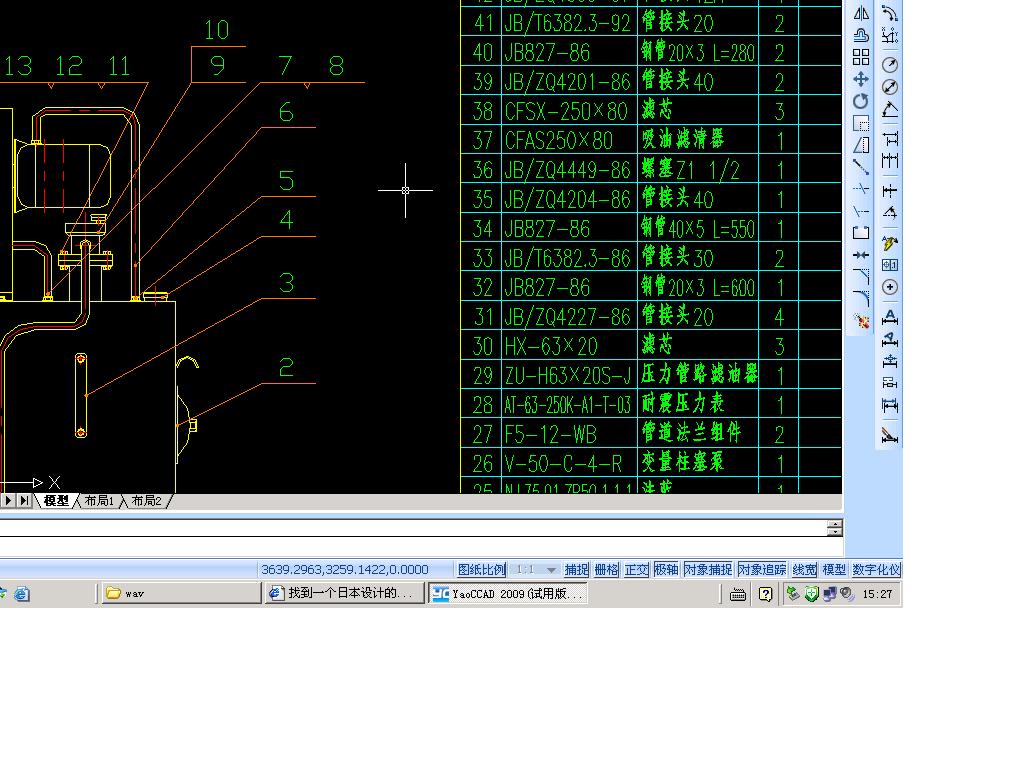
Task: Select the Chamfer tool icon
Action: 861,277
